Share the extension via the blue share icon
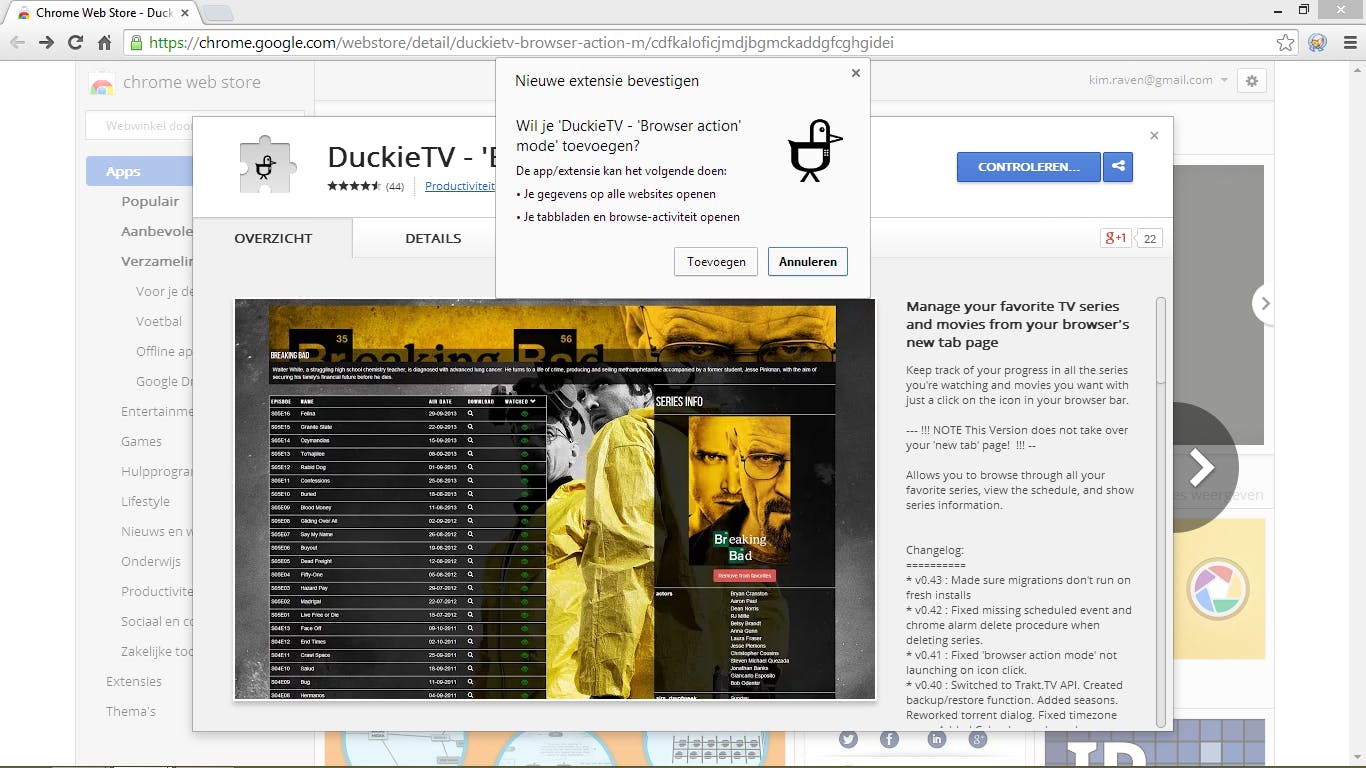Screen dimensions: 1366x768 (1117, 167)
